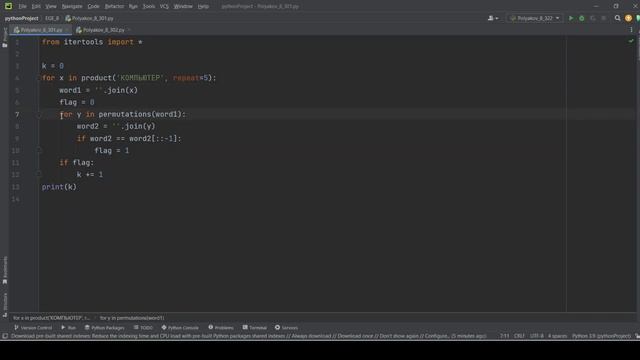The height and width of the screenshot is (360, 640).
Task: Open the Terminal tool window
Action: [254, 327]
